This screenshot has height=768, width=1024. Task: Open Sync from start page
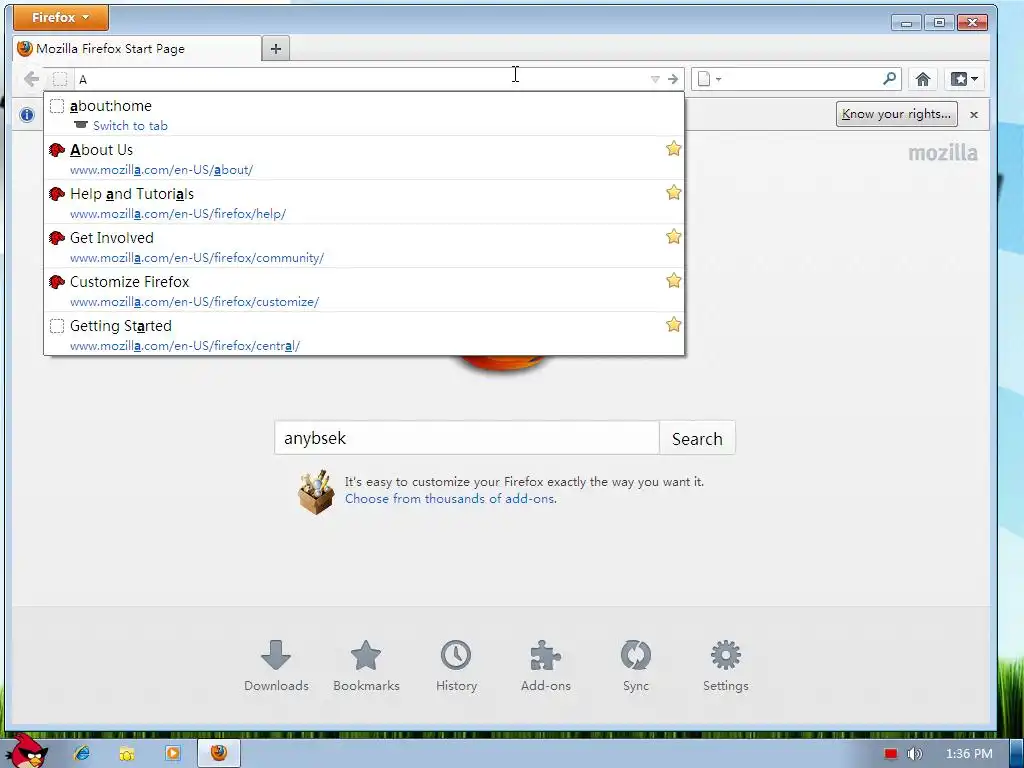tap(635, 666)
